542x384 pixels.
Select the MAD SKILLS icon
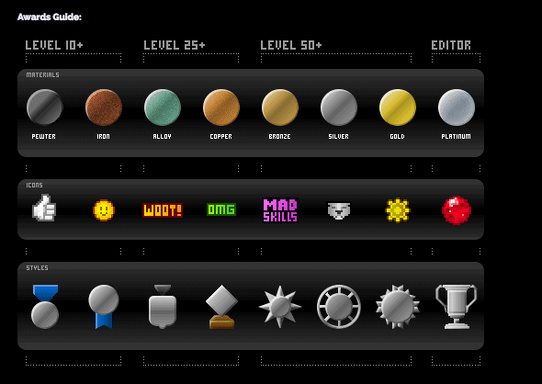click(x=280, y=210)
